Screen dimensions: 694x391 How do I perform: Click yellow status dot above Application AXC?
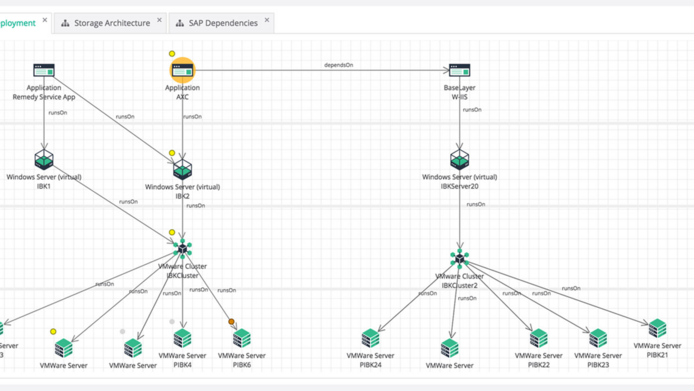(172, 54)
